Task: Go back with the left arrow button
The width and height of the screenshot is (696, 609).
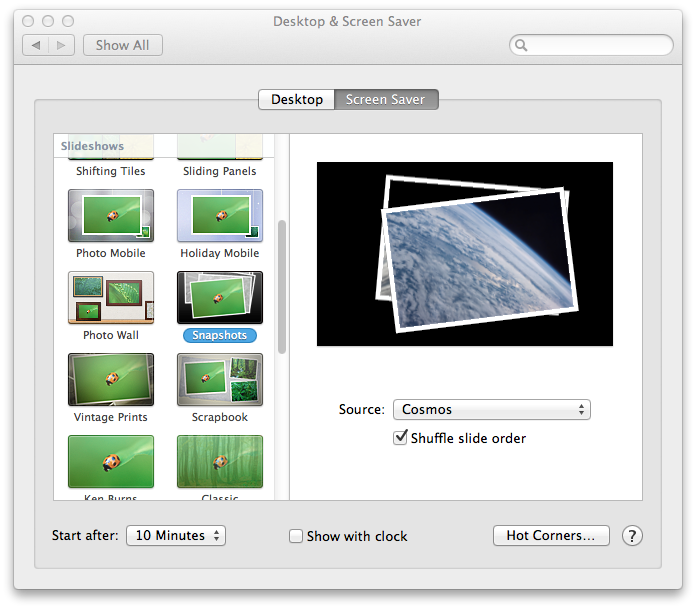Action: 36,45
